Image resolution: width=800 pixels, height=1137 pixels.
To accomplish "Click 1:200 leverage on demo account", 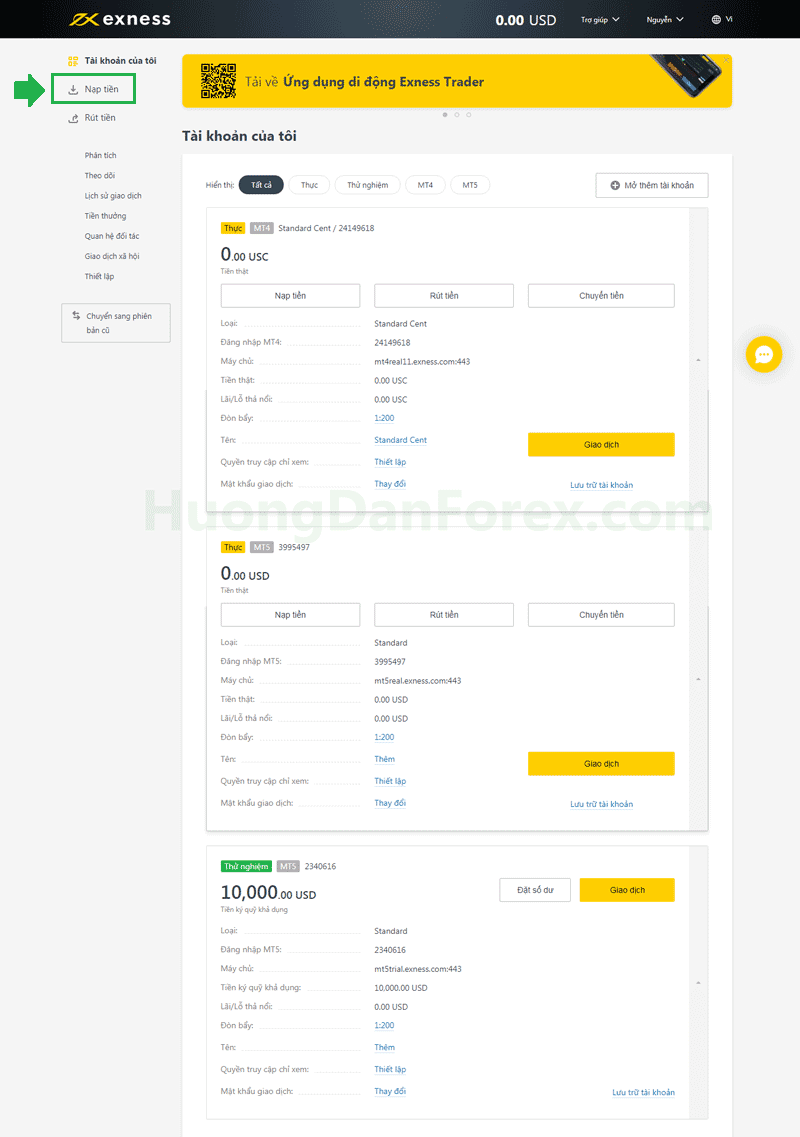I will [x=384, y=1025].
